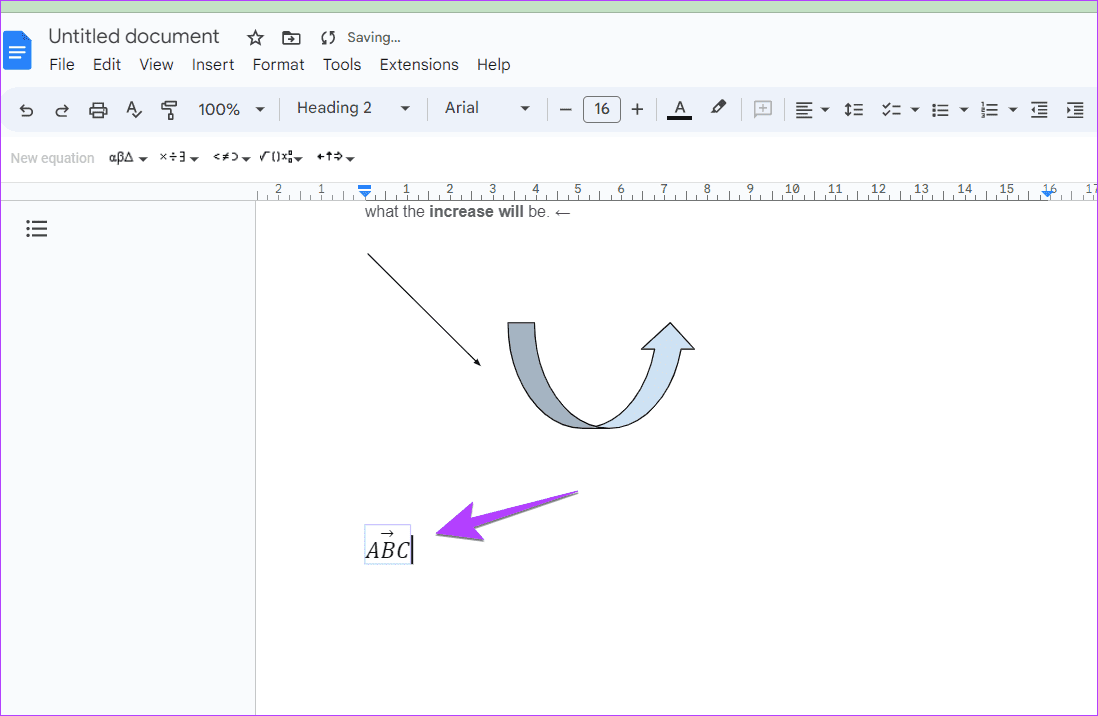
Task: Open the highlight color pen tool
Action: point(718,108)
